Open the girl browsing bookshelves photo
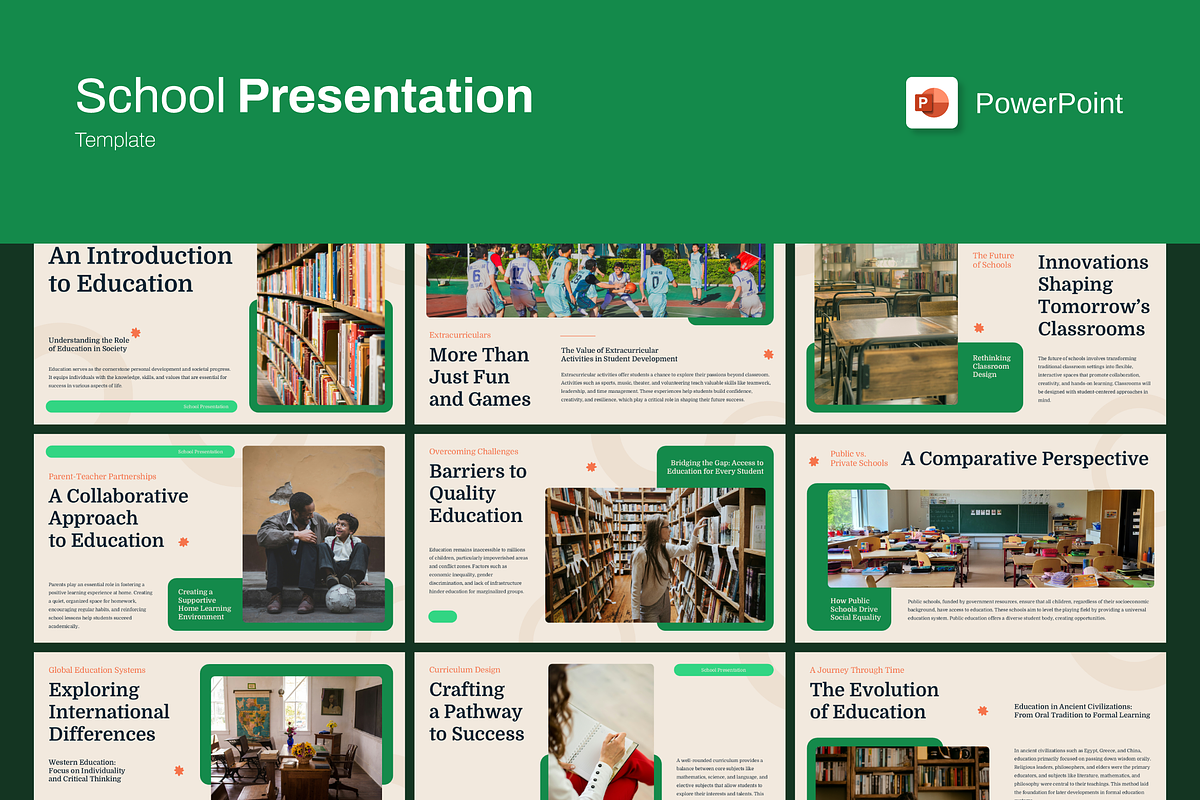This screenshot has height=800, width=1200. (655, 555)
